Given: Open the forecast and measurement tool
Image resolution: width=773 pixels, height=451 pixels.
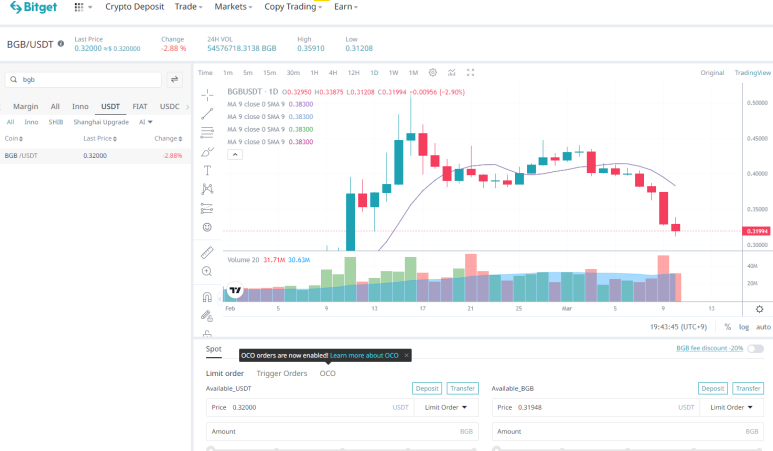Looking at the screenshot, I should click(x=207, y=208).
